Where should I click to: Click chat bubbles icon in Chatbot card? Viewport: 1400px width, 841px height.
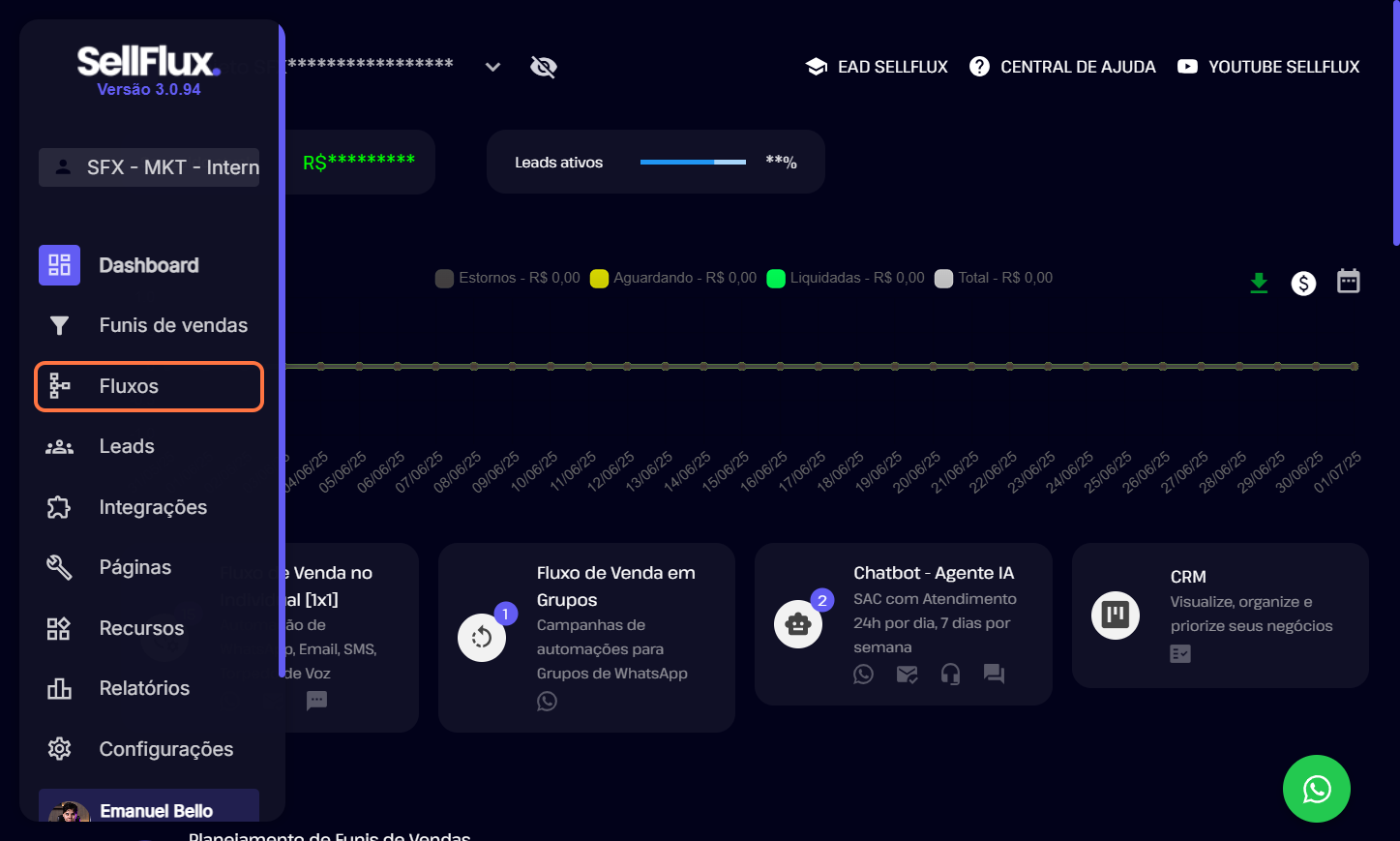[x=995, y=674]
